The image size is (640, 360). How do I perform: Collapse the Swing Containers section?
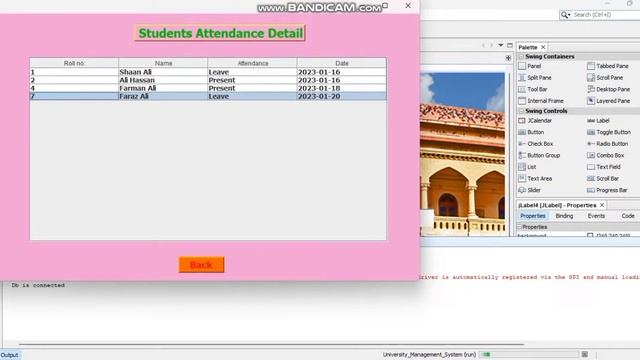coord(521,56)
